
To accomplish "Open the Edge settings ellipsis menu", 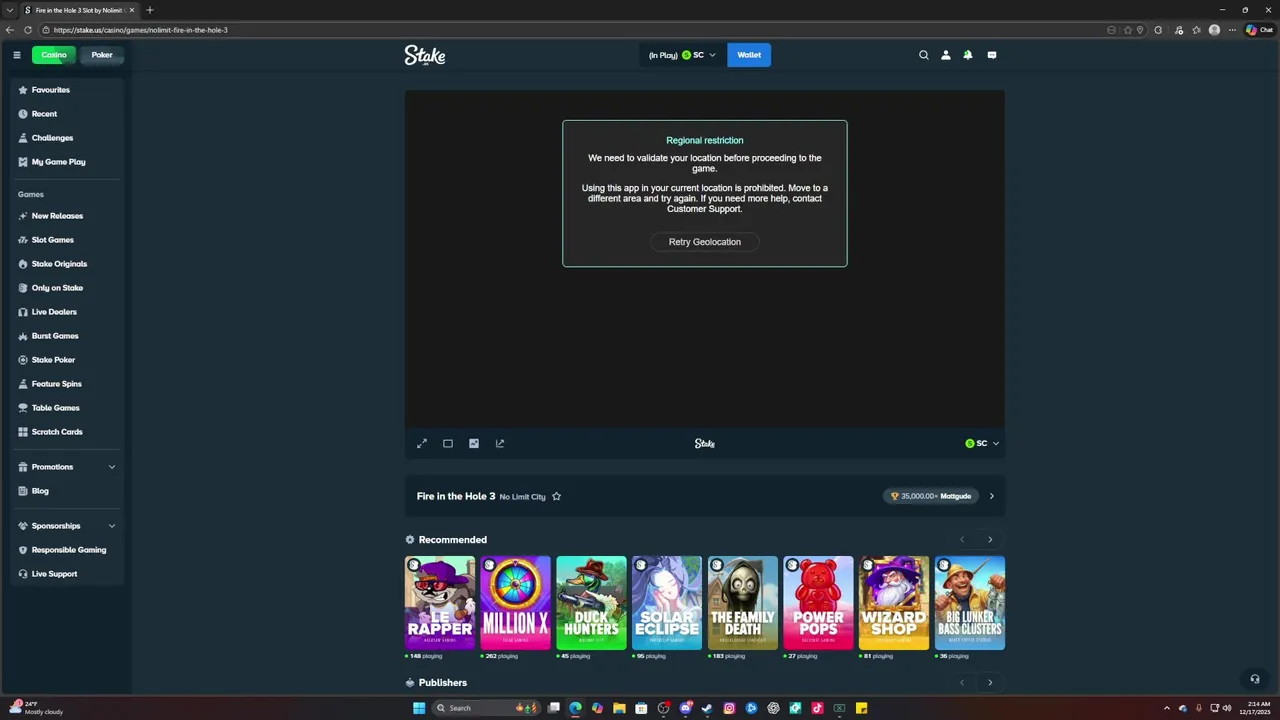I will [1232, 30].
